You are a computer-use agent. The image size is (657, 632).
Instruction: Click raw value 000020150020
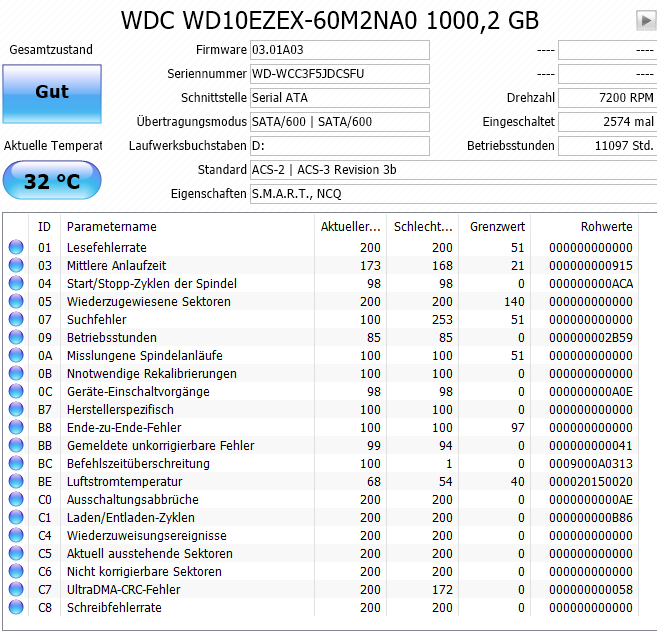coord(591,482)
